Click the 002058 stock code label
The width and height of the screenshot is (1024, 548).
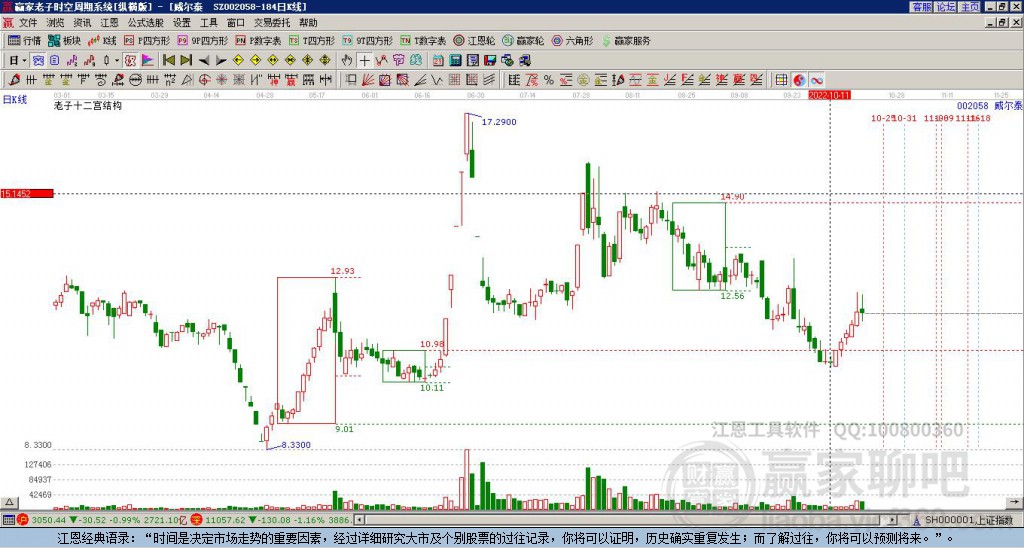(x=972, y=106)
